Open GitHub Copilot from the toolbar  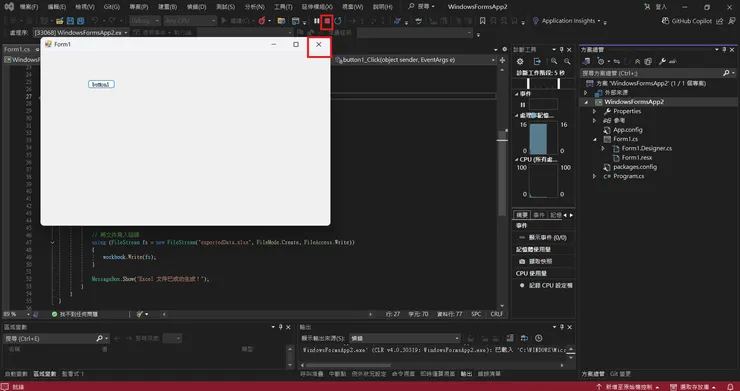[687, 21]
